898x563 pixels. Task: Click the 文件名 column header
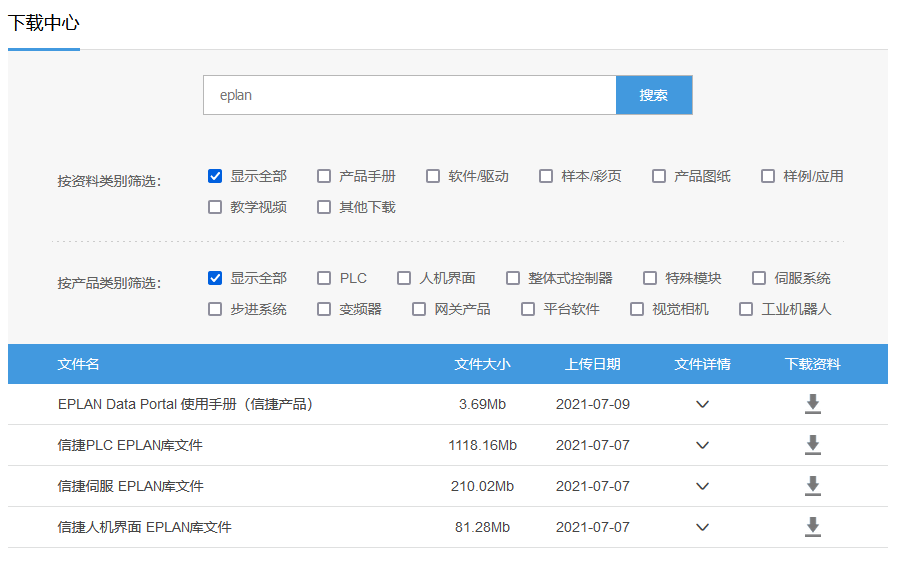pyautogui.click(x=78, y=364)
